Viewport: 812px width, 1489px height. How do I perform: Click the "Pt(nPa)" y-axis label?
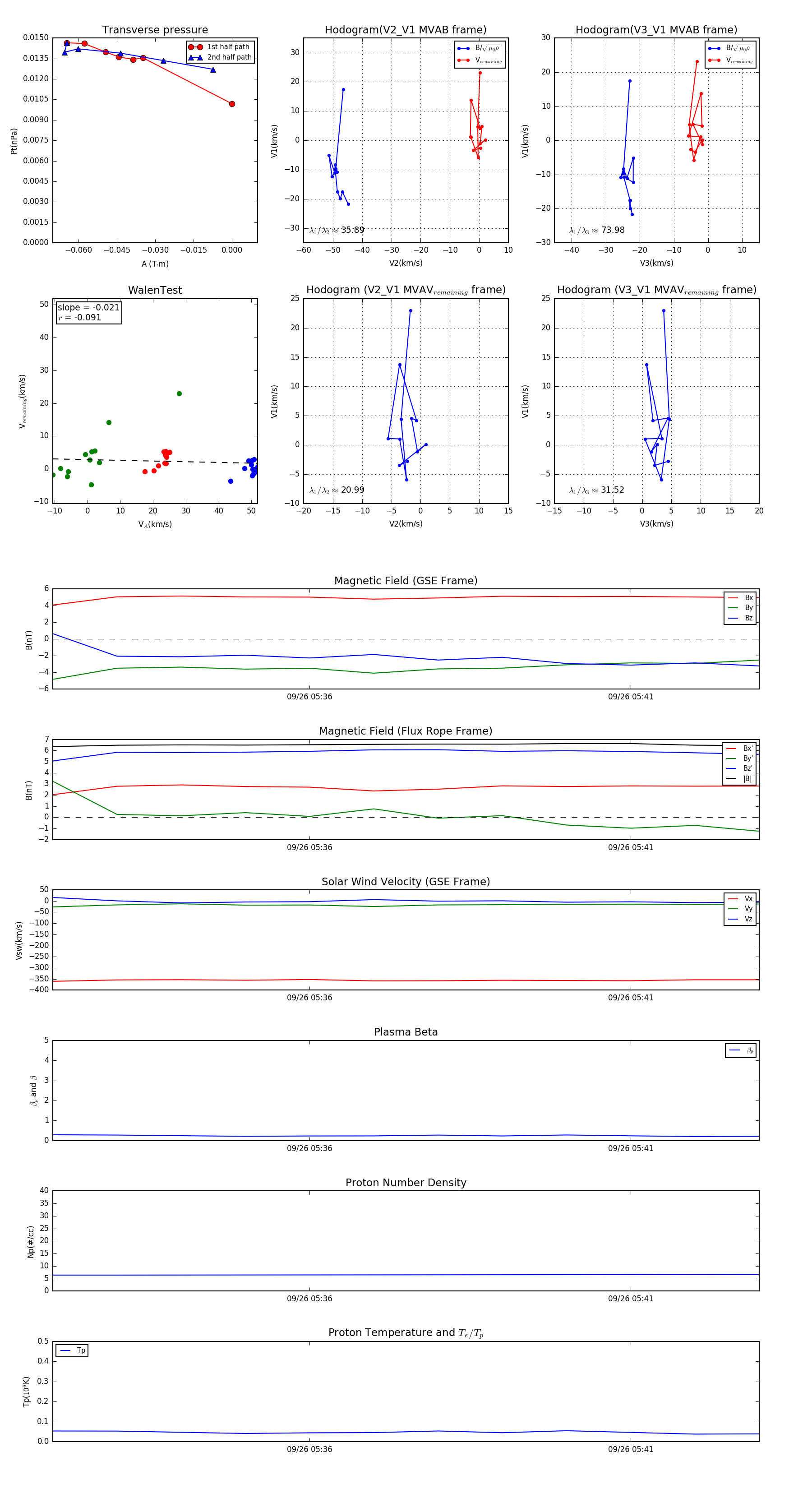(14, 140)
